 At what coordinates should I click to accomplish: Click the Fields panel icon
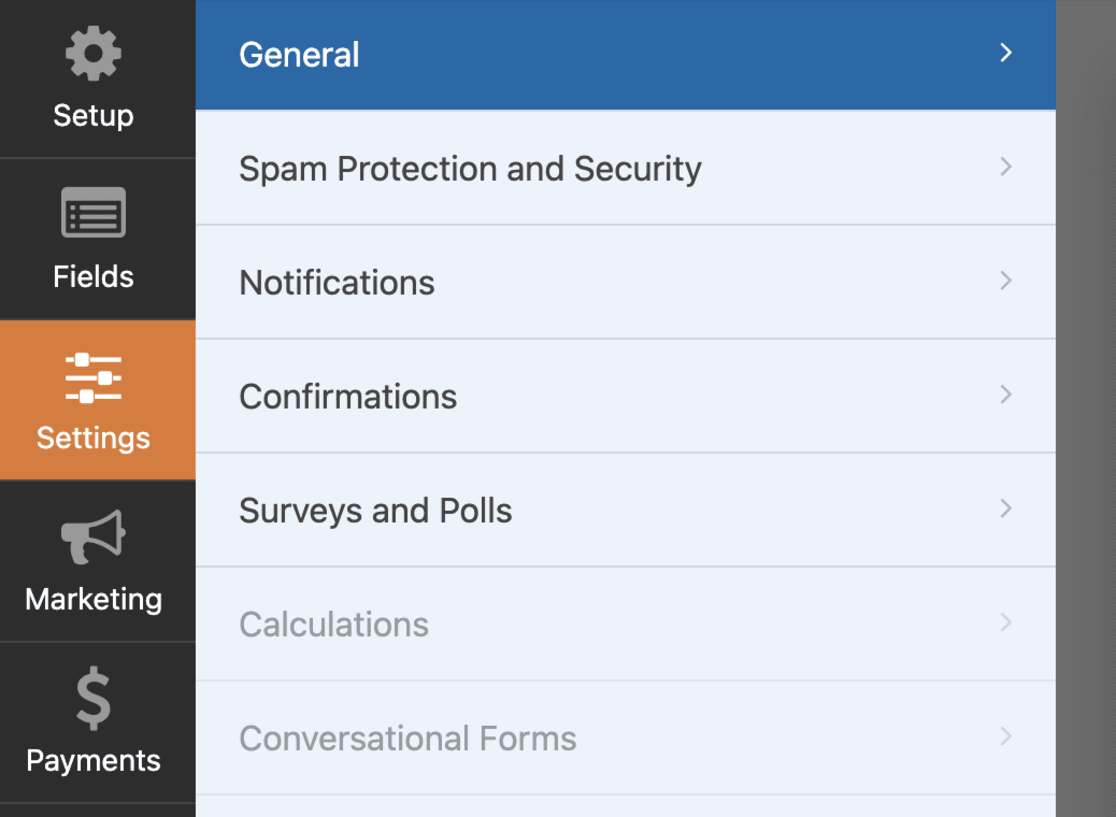pyautogui.click(x=93, y=213)
